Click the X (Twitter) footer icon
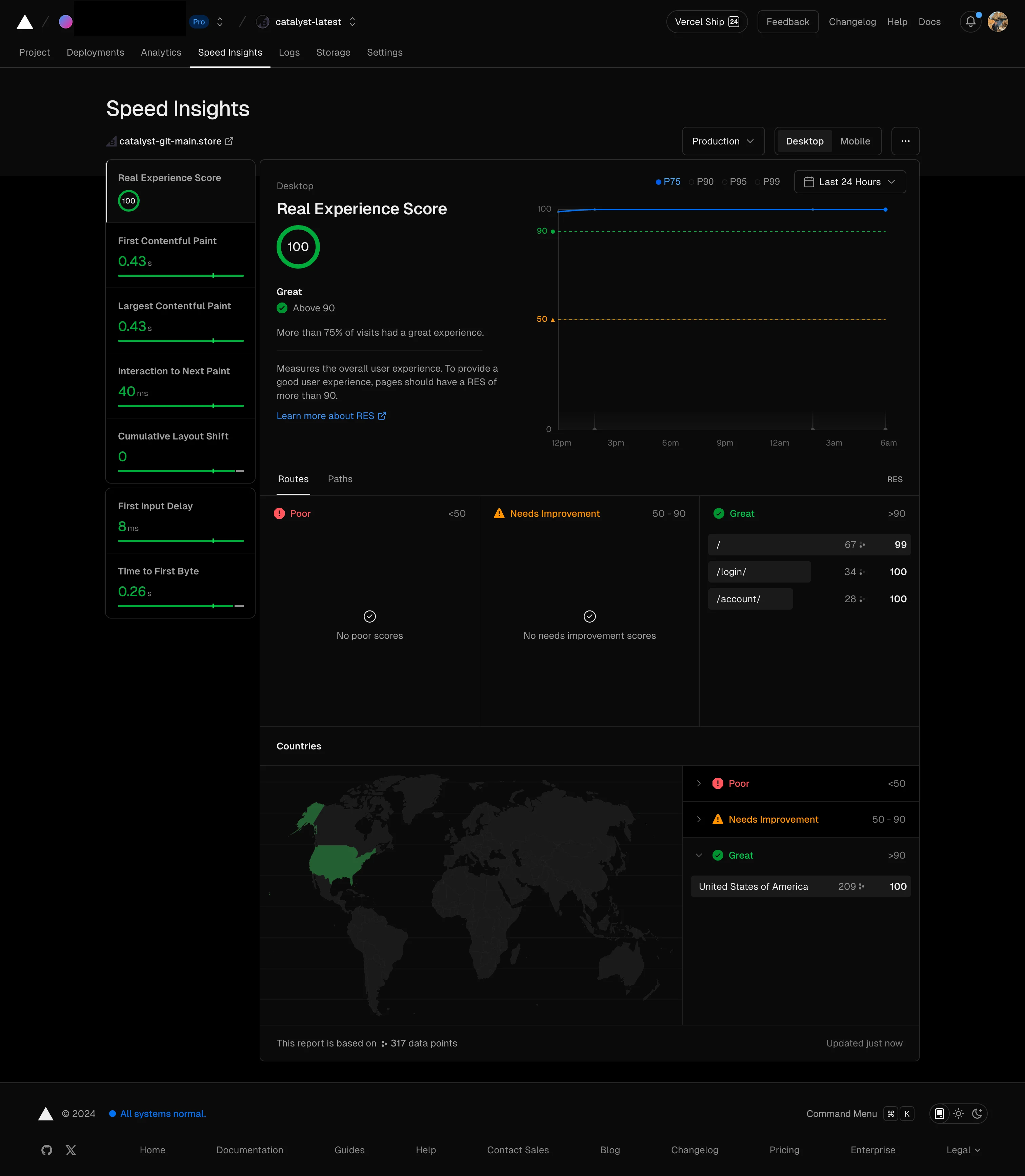 pyautogui.click(x=71, y=1150)
